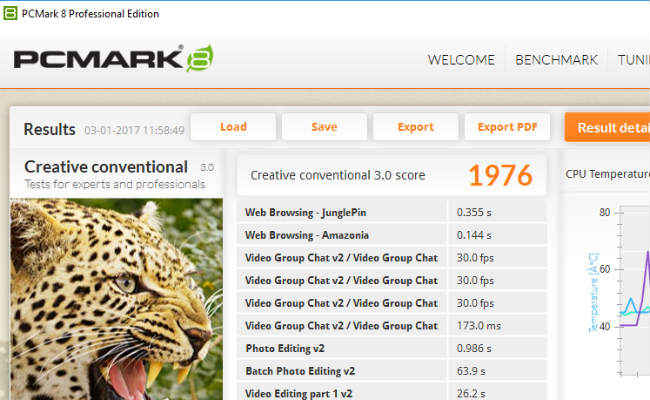
Task: Click the PCMARK 8 logo
Action: click(114, 59)
